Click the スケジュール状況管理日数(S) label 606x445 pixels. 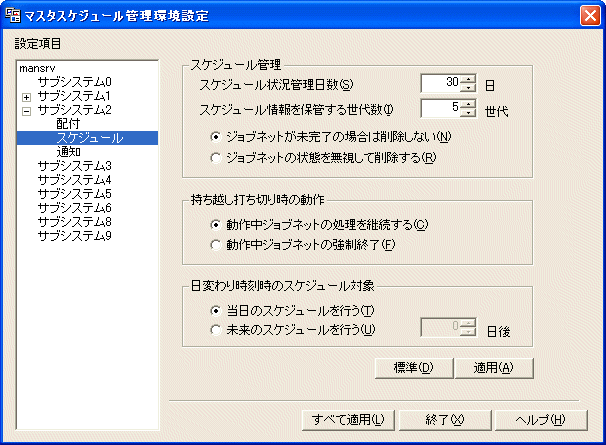276,85
